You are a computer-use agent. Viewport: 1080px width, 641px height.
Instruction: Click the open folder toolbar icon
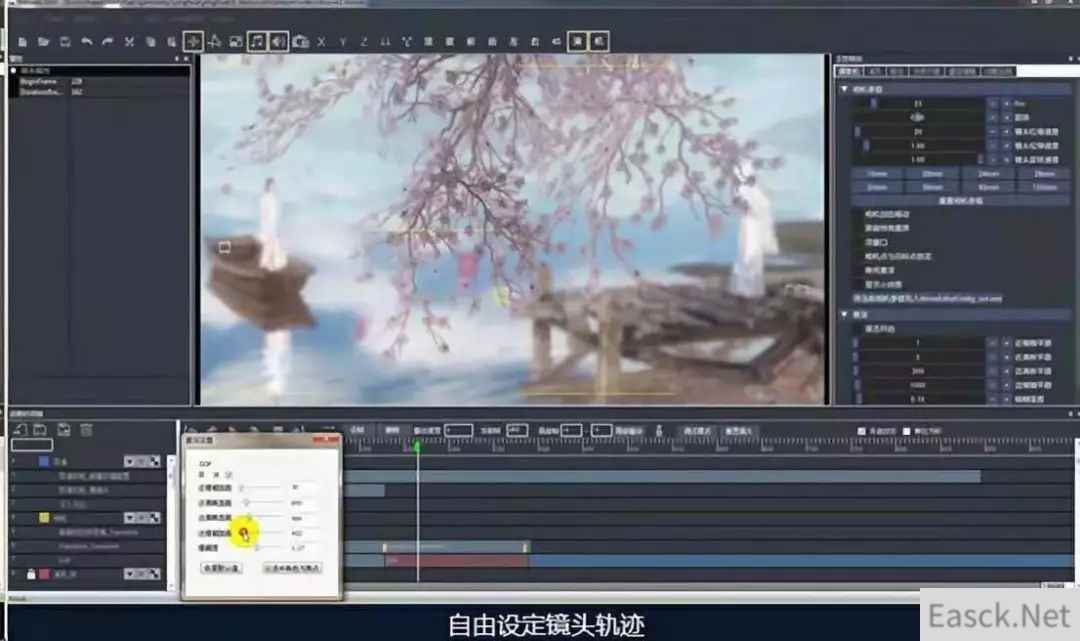click(43, 42)
